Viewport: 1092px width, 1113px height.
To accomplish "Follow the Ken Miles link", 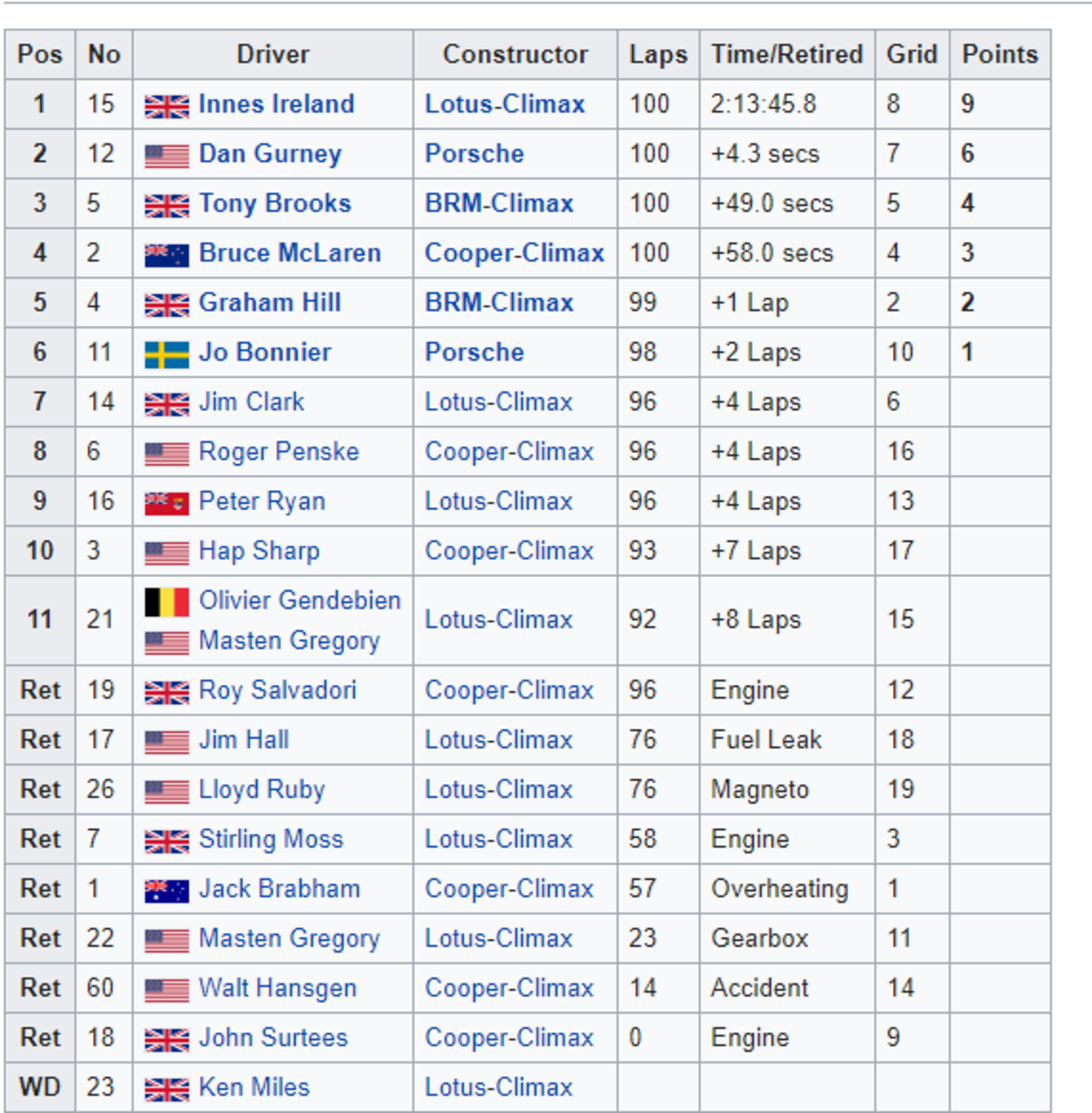I will click(254, 1086).
